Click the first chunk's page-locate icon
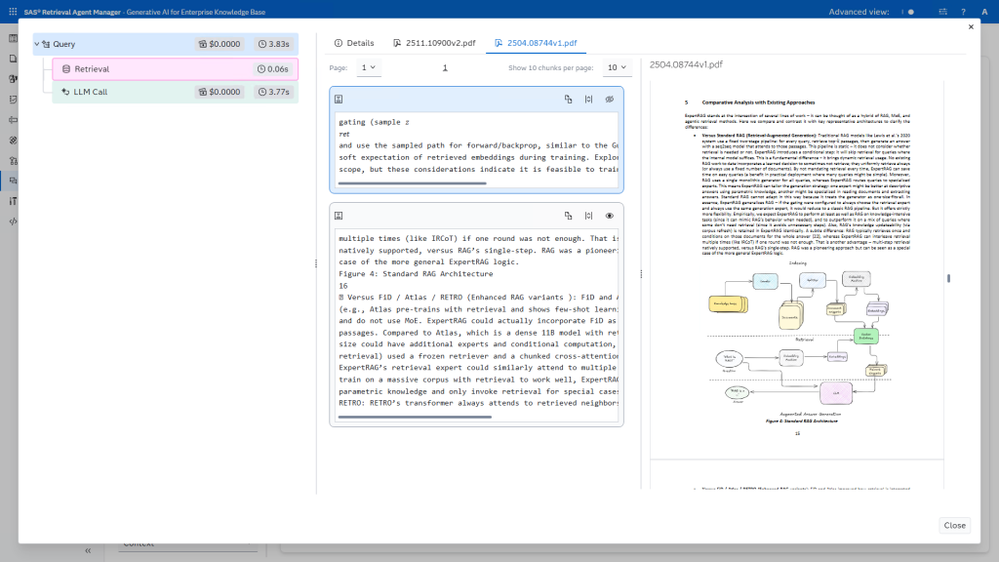999x562 pixels. click(x=339, y=99)
